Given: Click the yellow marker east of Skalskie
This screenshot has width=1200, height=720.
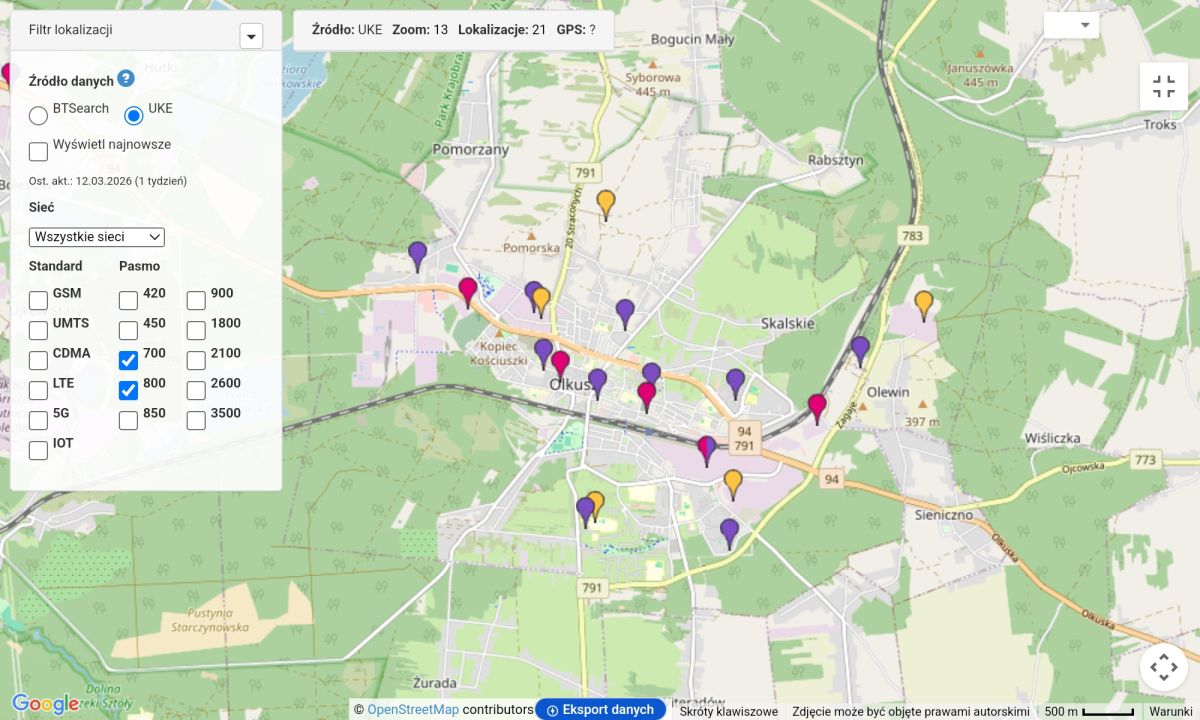Looking at the screenshot, I should pyautogui.click(x=924, y=304).
